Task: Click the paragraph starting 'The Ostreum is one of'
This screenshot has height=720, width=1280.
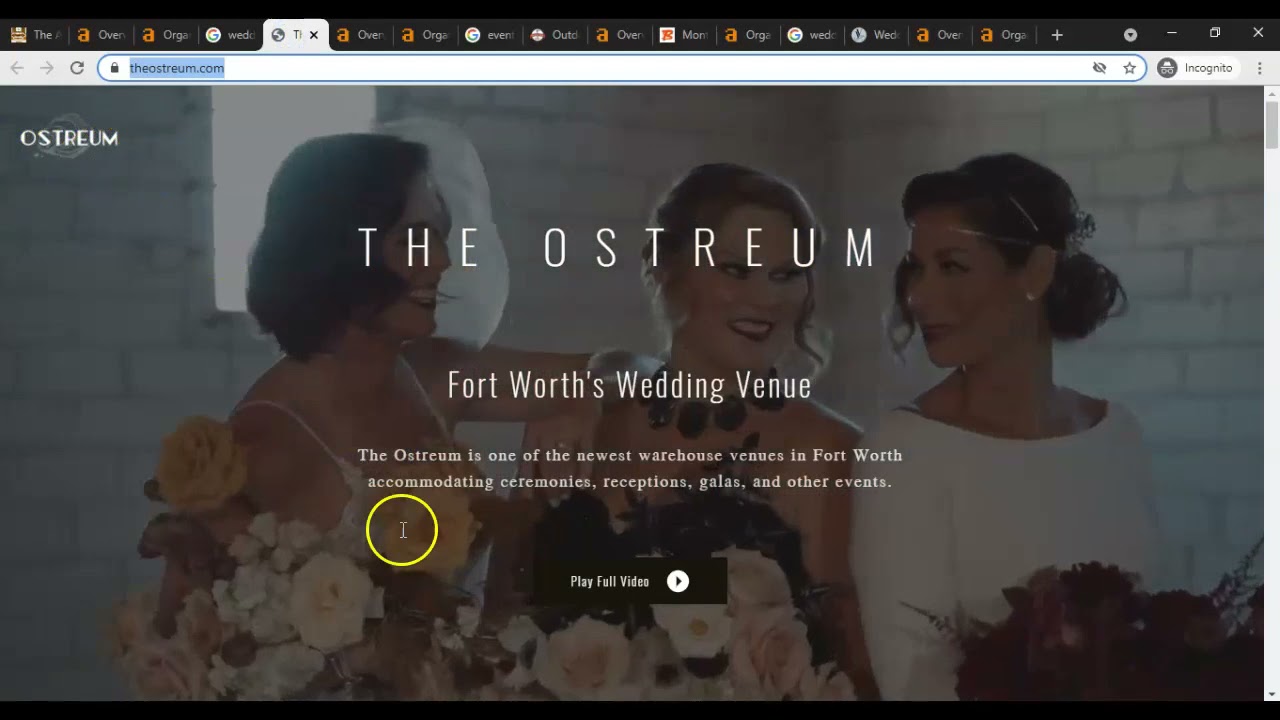Action: coord(630,468)
